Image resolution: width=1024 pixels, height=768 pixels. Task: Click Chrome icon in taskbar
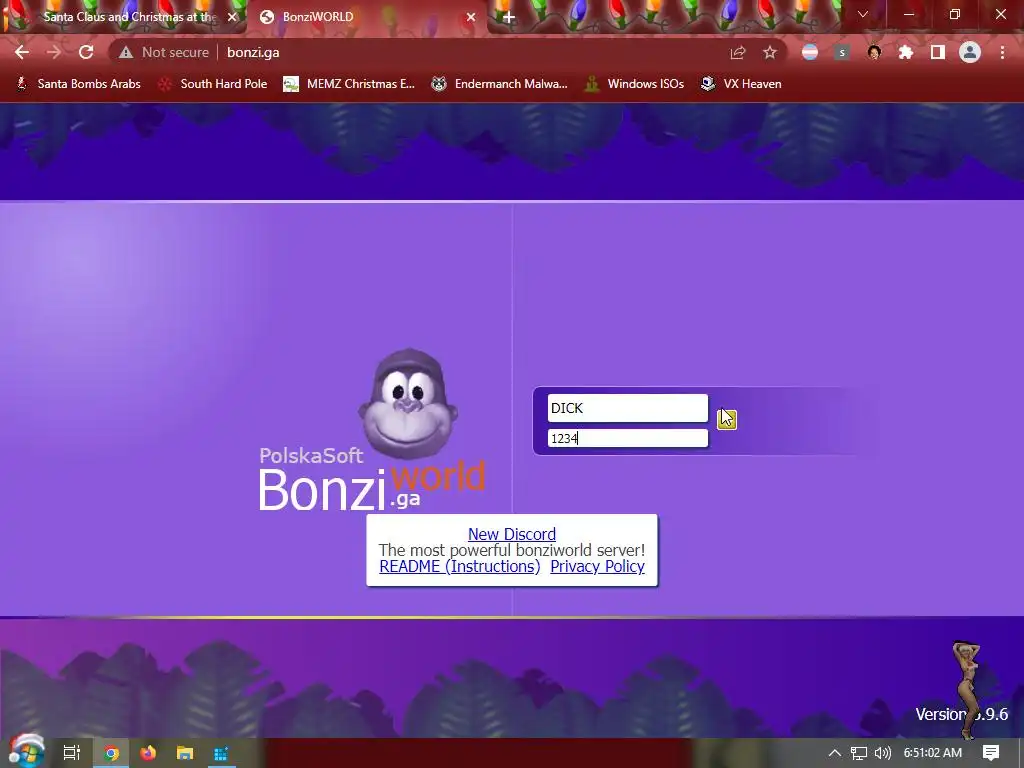coord(112,753)
